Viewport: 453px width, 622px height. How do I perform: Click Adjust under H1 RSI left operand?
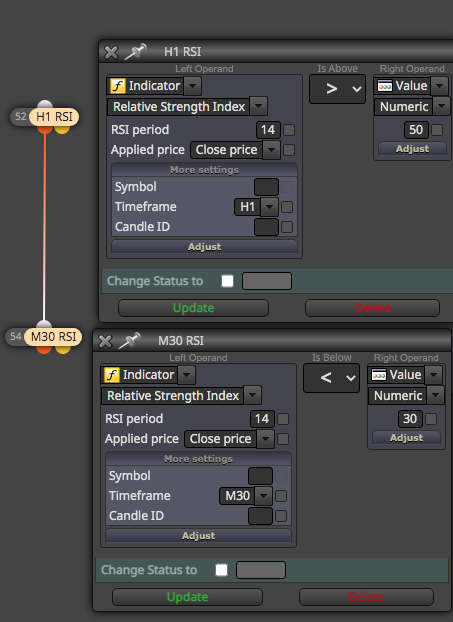(204, 247)
